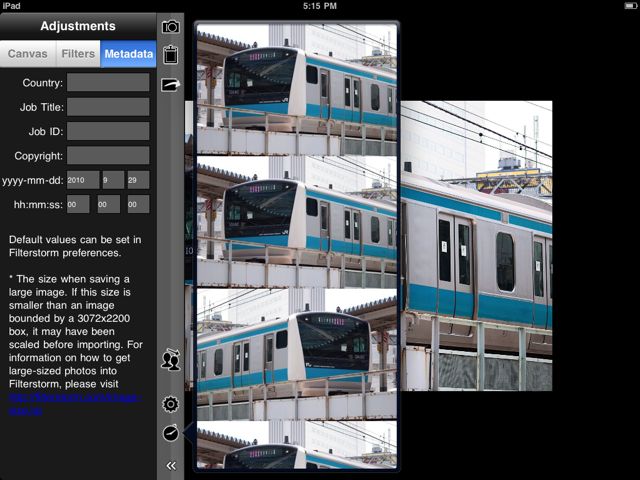Image resolution: width=640 pixels, height=480 pixels.
Task: Open the clipboard paste icon
Action: [171, 54]
